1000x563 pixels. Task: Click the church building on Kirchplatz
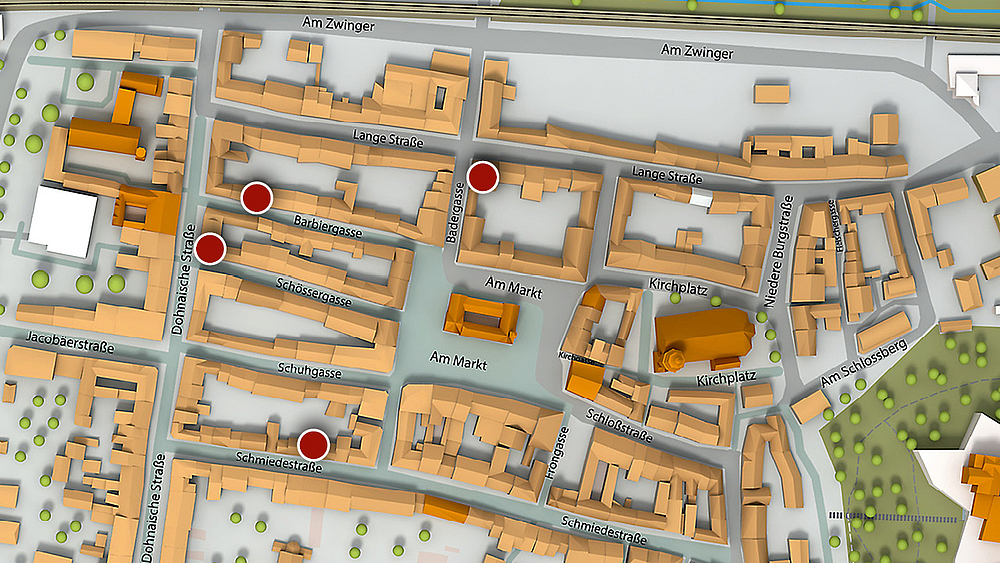[705, 338]
